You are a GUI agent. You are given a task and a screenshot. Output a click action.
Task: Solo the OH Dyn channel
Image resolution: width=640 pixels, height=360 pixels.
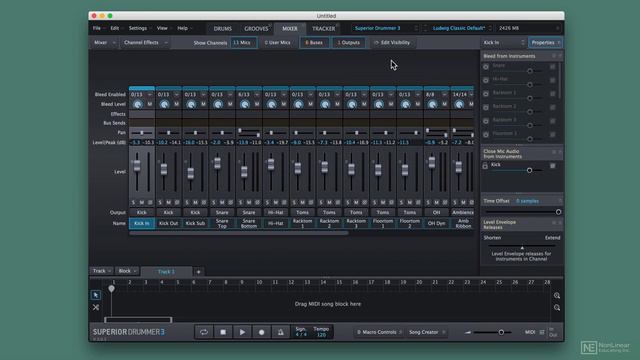pos(428,202)
